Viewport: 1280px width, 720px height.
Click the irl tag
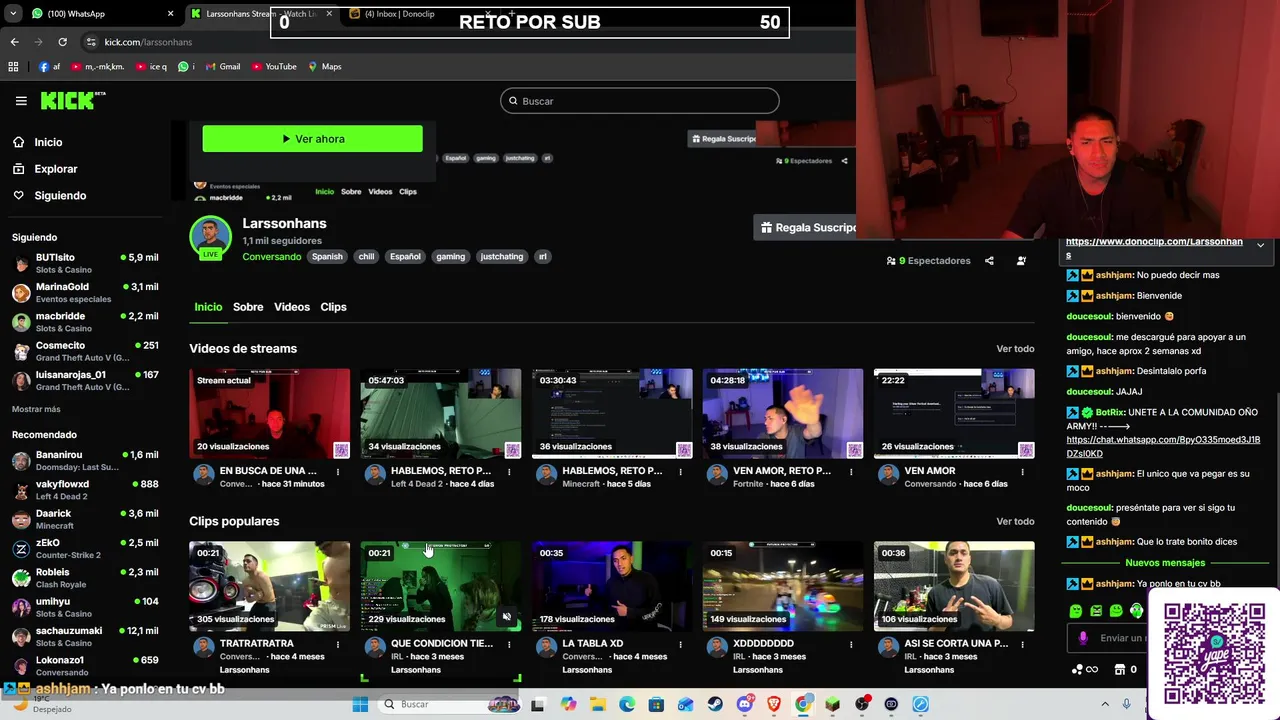coord(543,256)
